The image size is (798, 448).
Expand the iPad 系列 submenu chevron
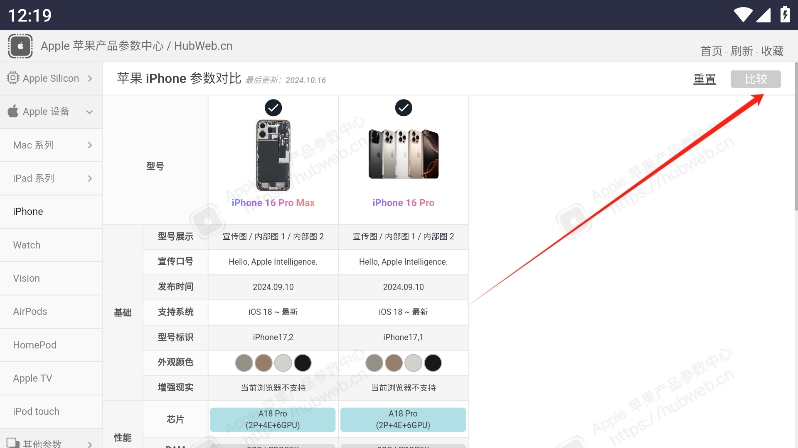tap(90, 178)
